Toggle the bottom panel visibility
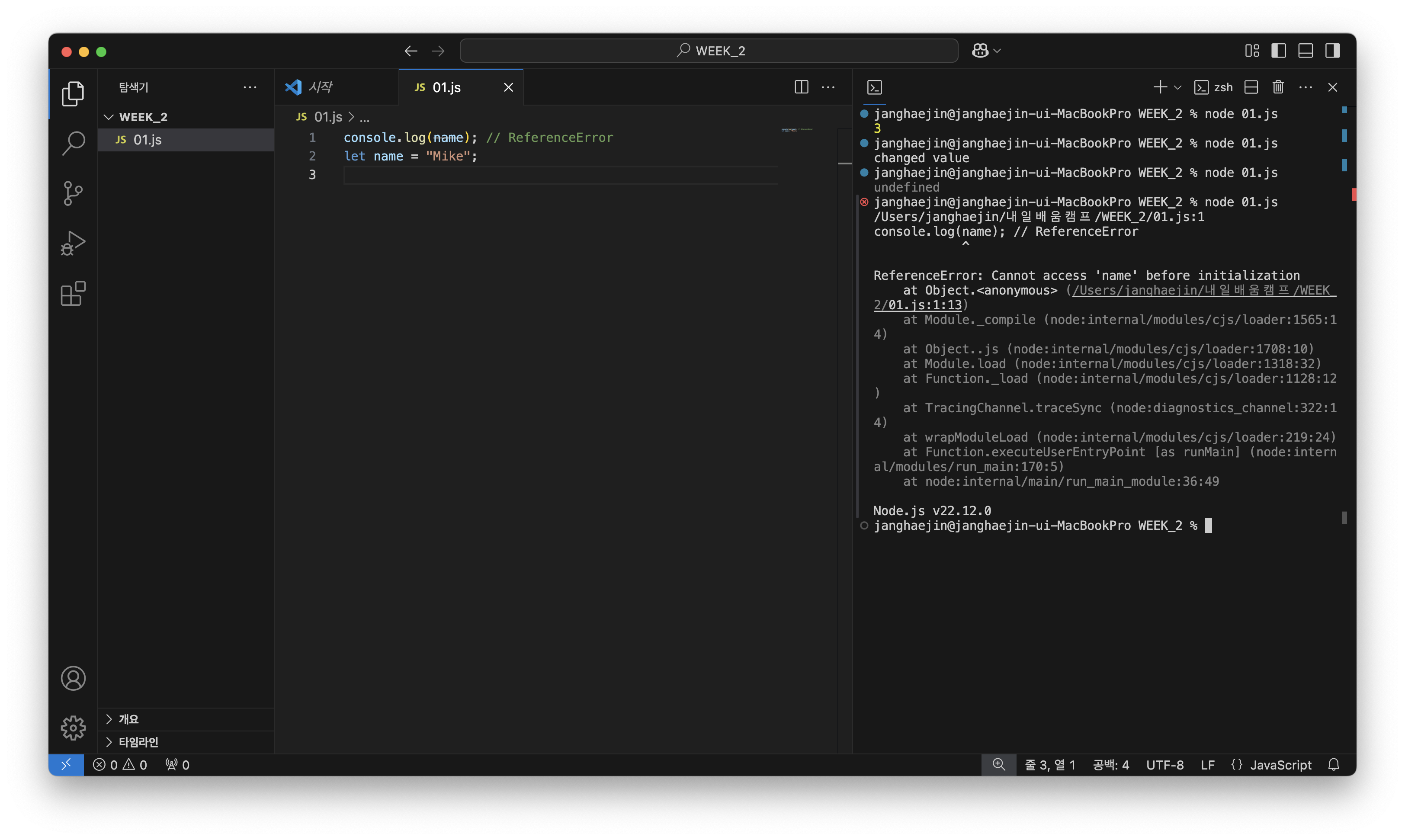Viewport: 1405px width, 840px height. 1306,51
